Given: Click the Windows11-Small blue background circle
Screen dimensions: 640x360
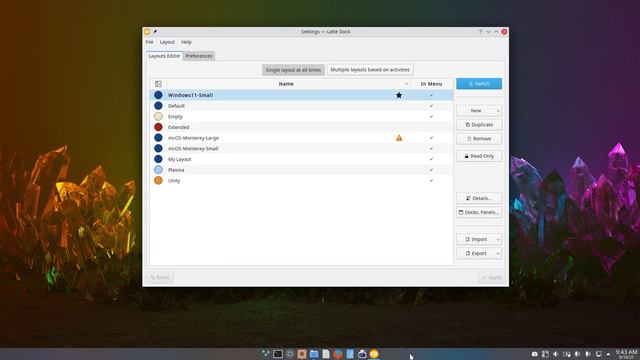Looking at the screenshot, I should pos(158,95).
